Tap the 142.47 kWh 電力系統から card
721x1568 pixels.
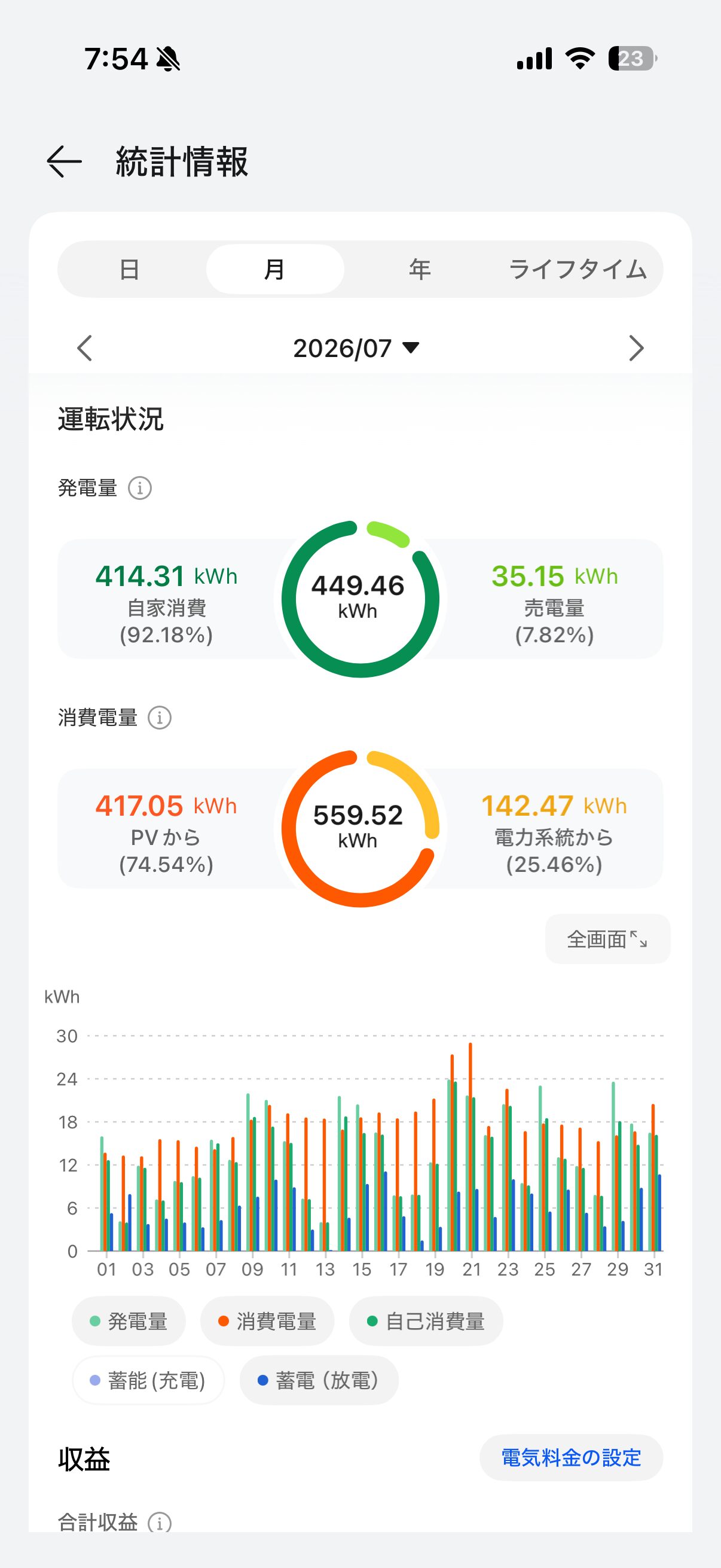click(x=554, y=828)
